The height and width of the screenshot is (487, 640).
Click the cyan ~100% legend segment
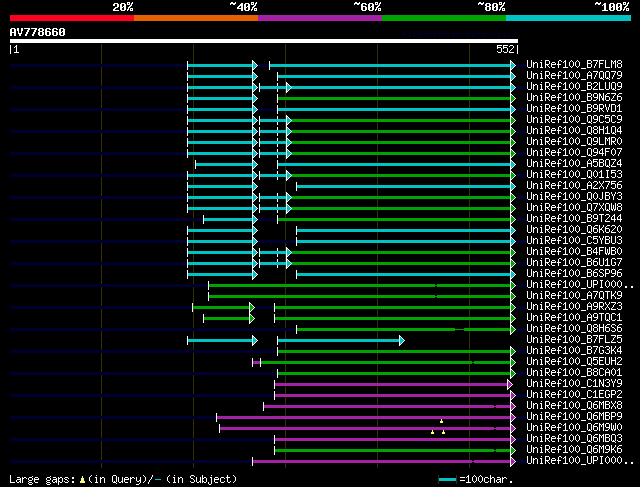(x=569, y=18)
